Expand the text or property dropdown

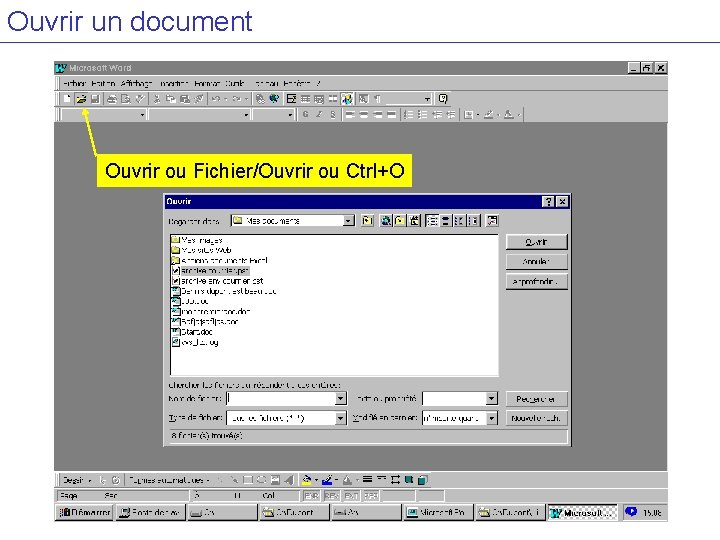[x=491, y=399]
